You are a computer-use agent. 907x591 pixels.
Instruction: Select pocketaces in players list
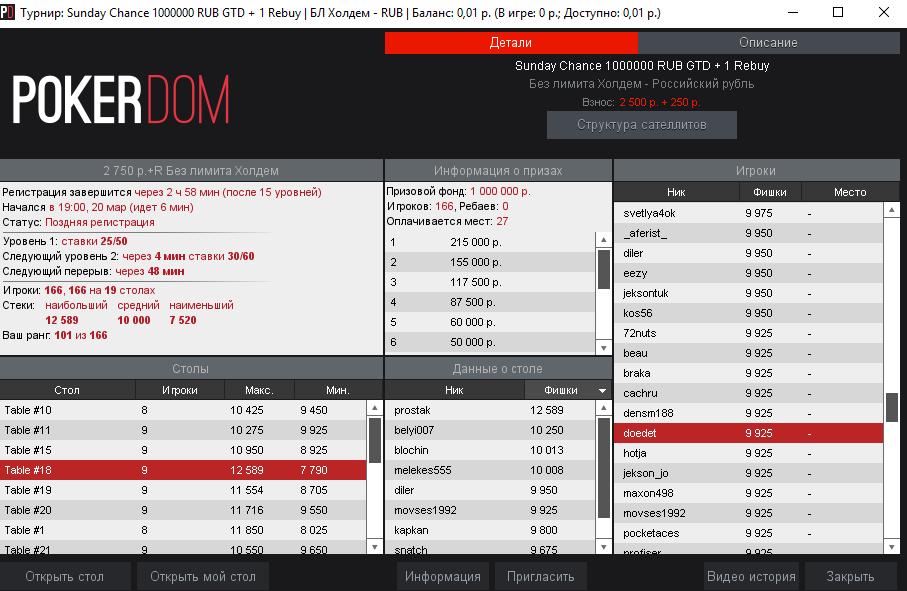tap(749, 533)
